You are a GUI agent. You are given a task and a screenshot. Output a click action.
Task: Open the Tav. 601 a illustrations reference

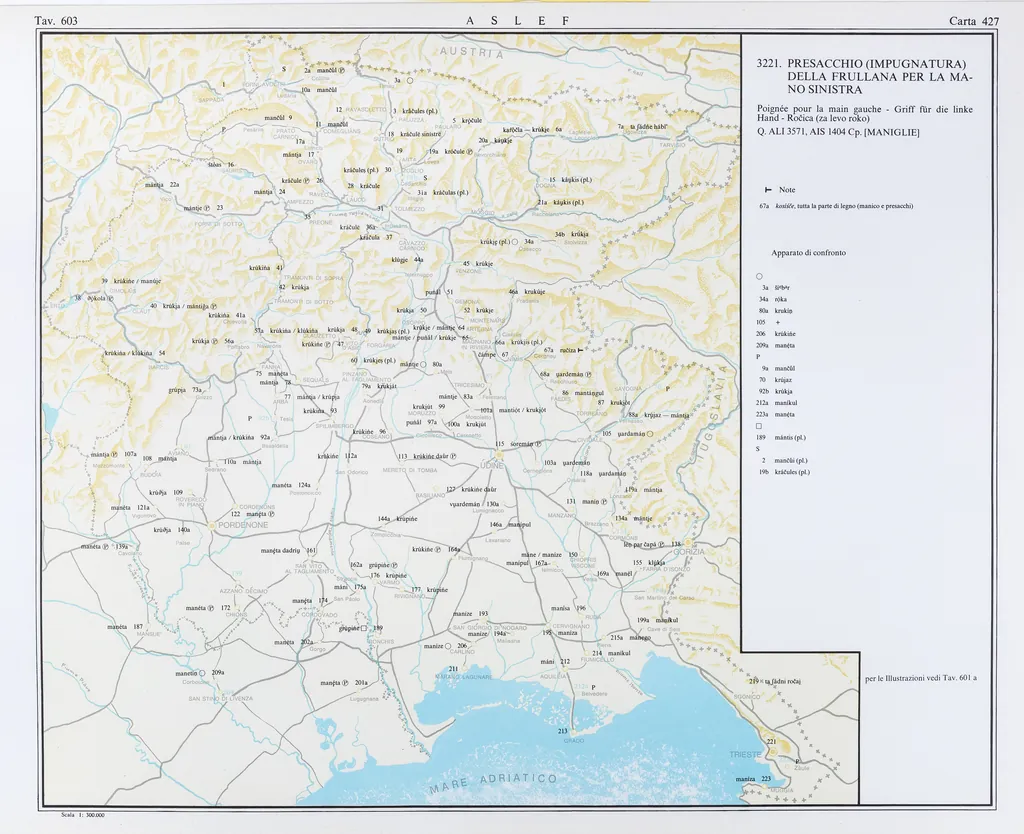[920, 680]
